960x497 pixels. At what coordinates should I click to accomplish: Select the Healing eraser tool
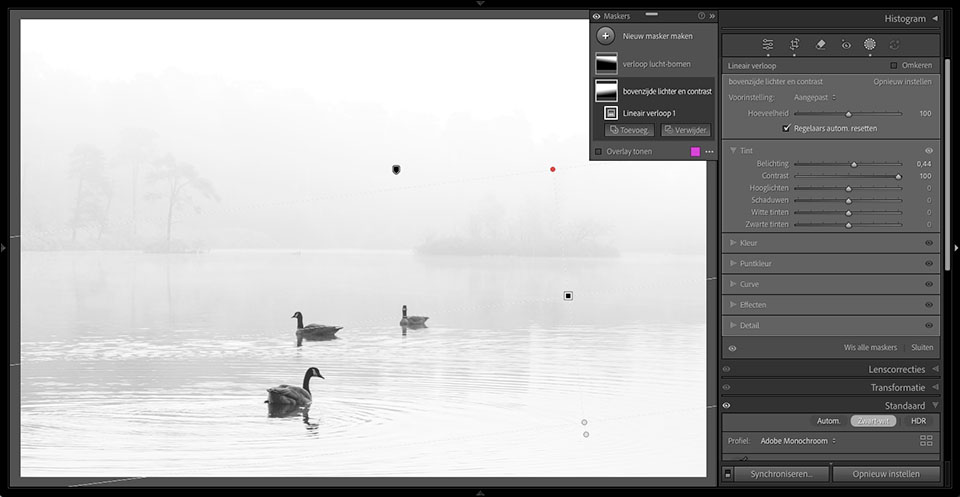(820, 45)
